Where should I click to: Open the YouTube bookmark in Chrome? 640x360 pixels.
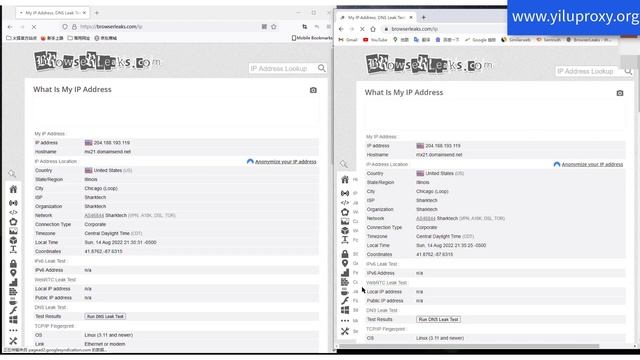(x=375, y=40)
